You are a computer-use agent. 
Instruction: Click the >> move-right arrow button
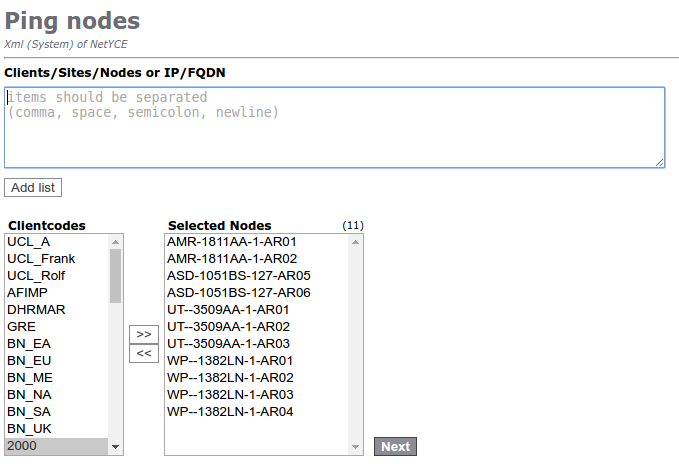click(144, 334)
